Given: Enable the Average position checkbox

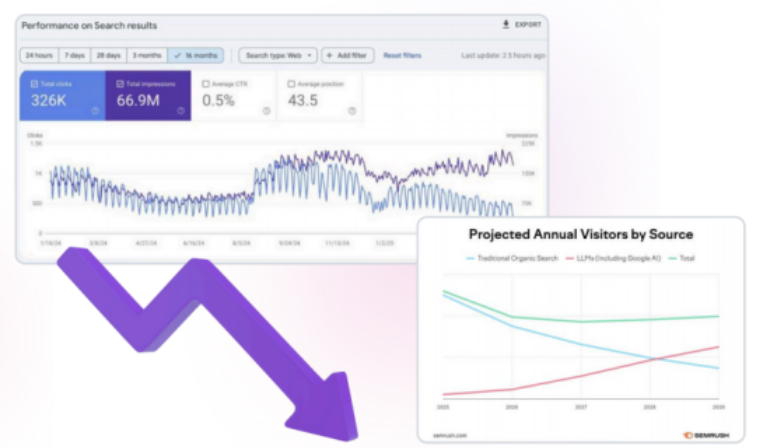Looking at the screenshot, I should click(291, 84).
